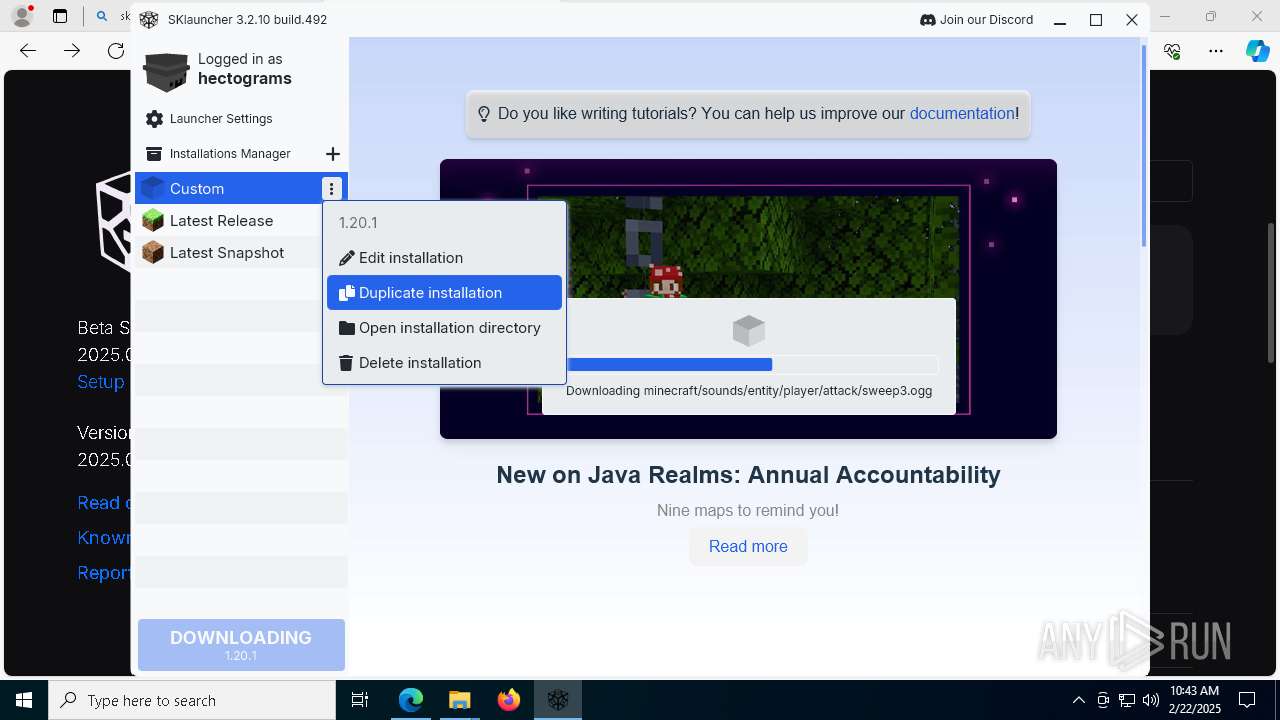Image resolution: width=1280 pixels, height=720 pixels.
Task: Open File Explorer from the taskbar
Action: point(460,700)
